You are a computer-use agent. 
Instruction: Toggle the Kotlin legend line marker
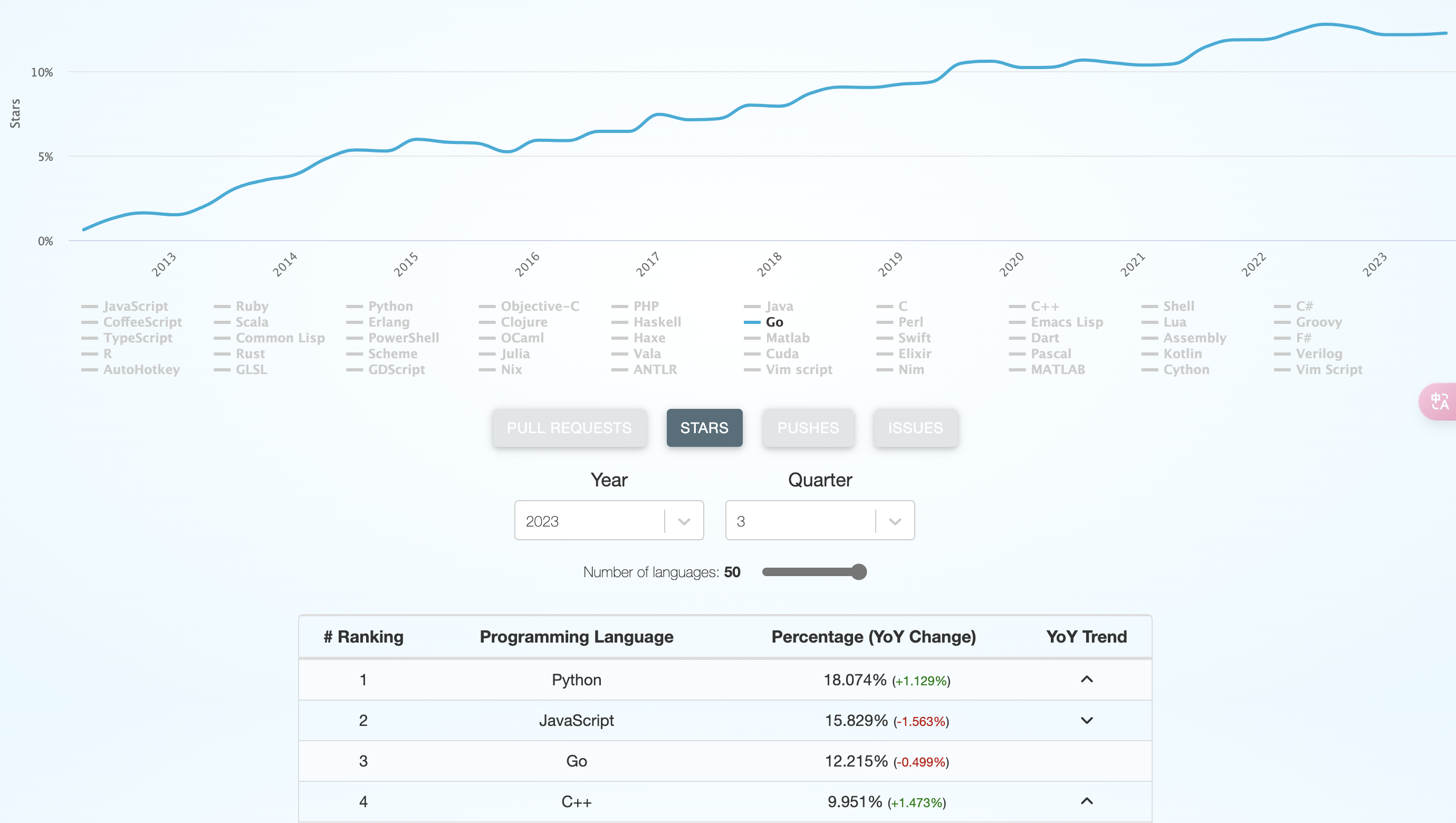point(1150,354)
